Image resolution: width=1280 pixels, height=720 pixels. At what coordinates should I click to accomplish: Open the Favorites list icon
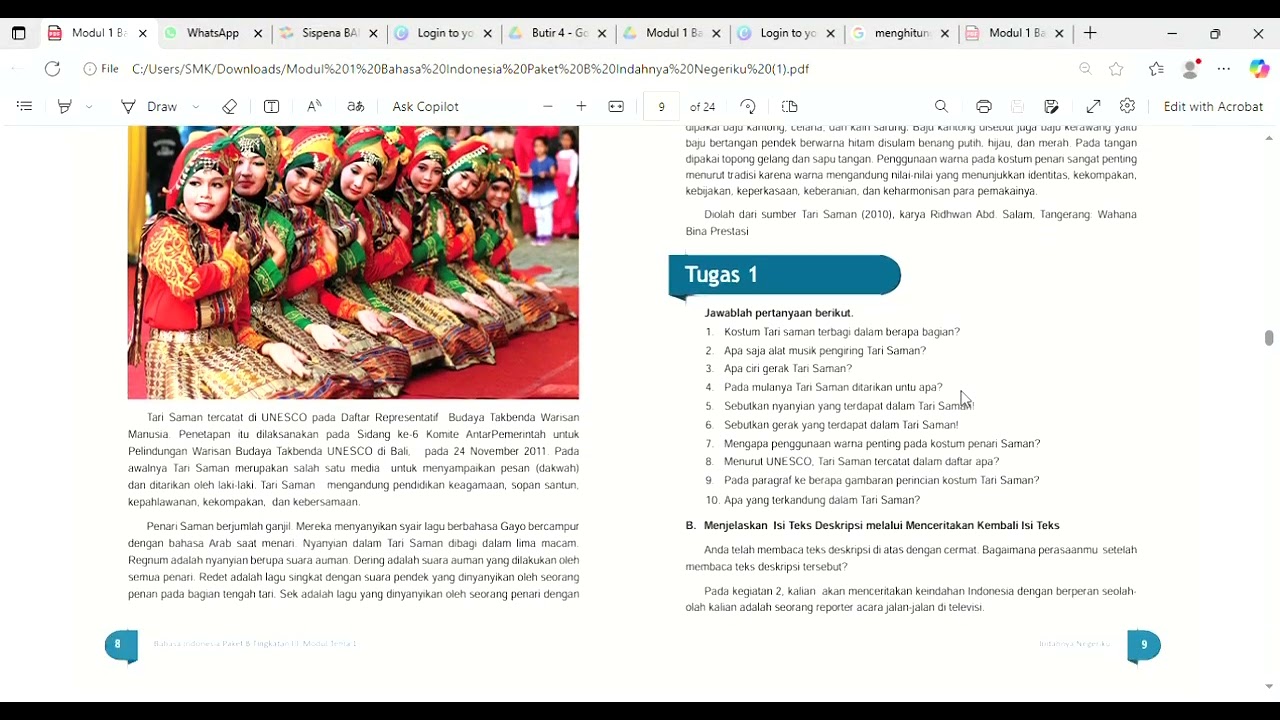click(x=1156, y=69)
